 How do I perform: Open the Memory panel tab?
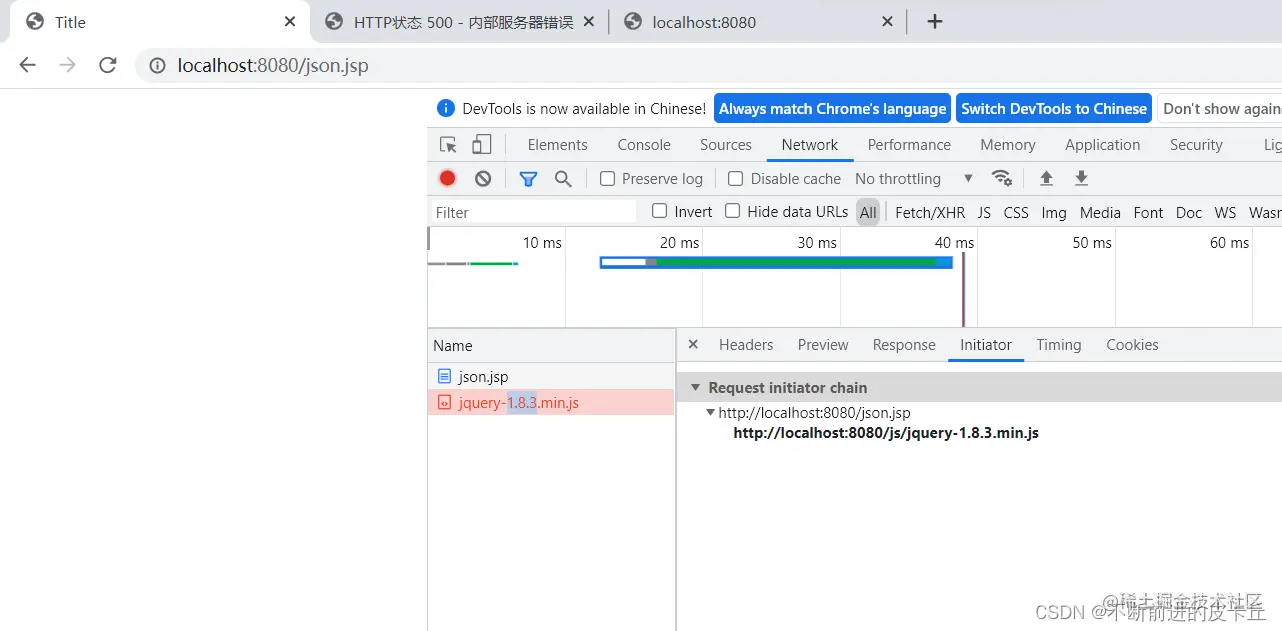1008,144
